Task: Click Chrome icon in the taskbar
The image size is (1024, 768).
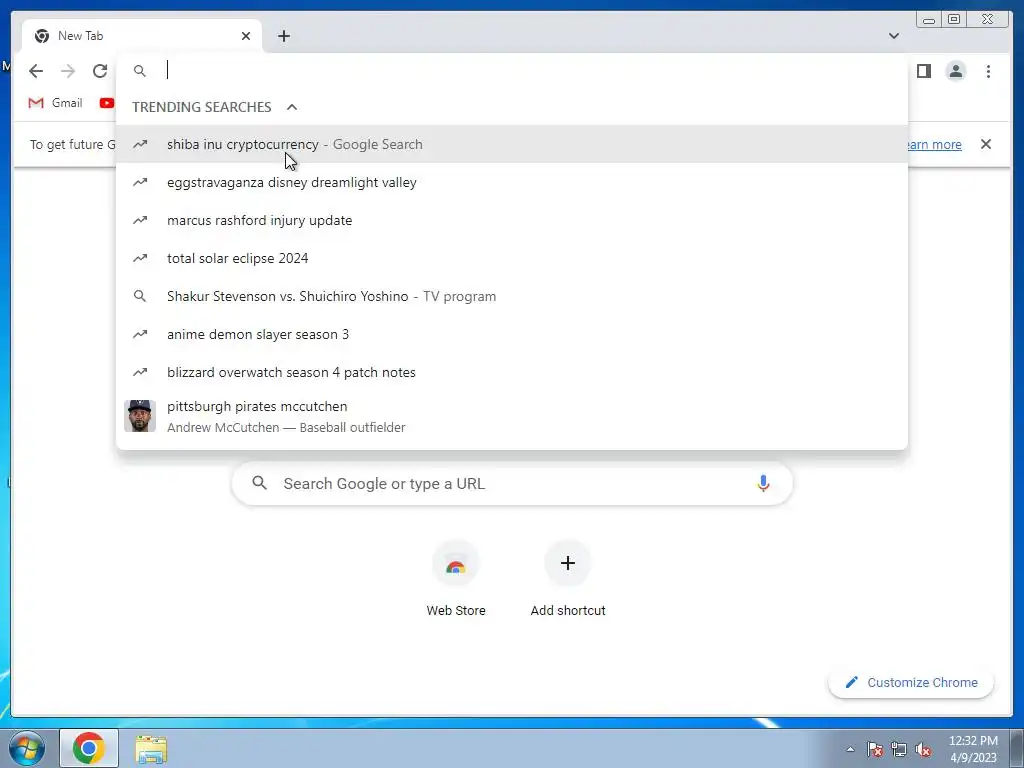Action: [89, 748]
